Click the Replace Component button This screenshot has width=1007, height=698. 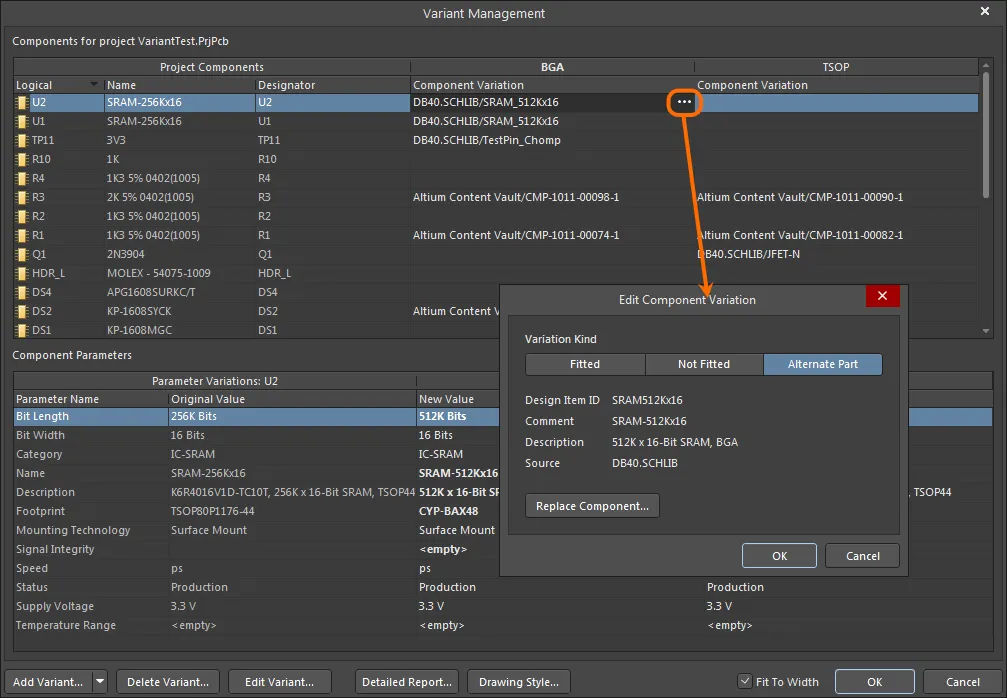tap(592, 506)
